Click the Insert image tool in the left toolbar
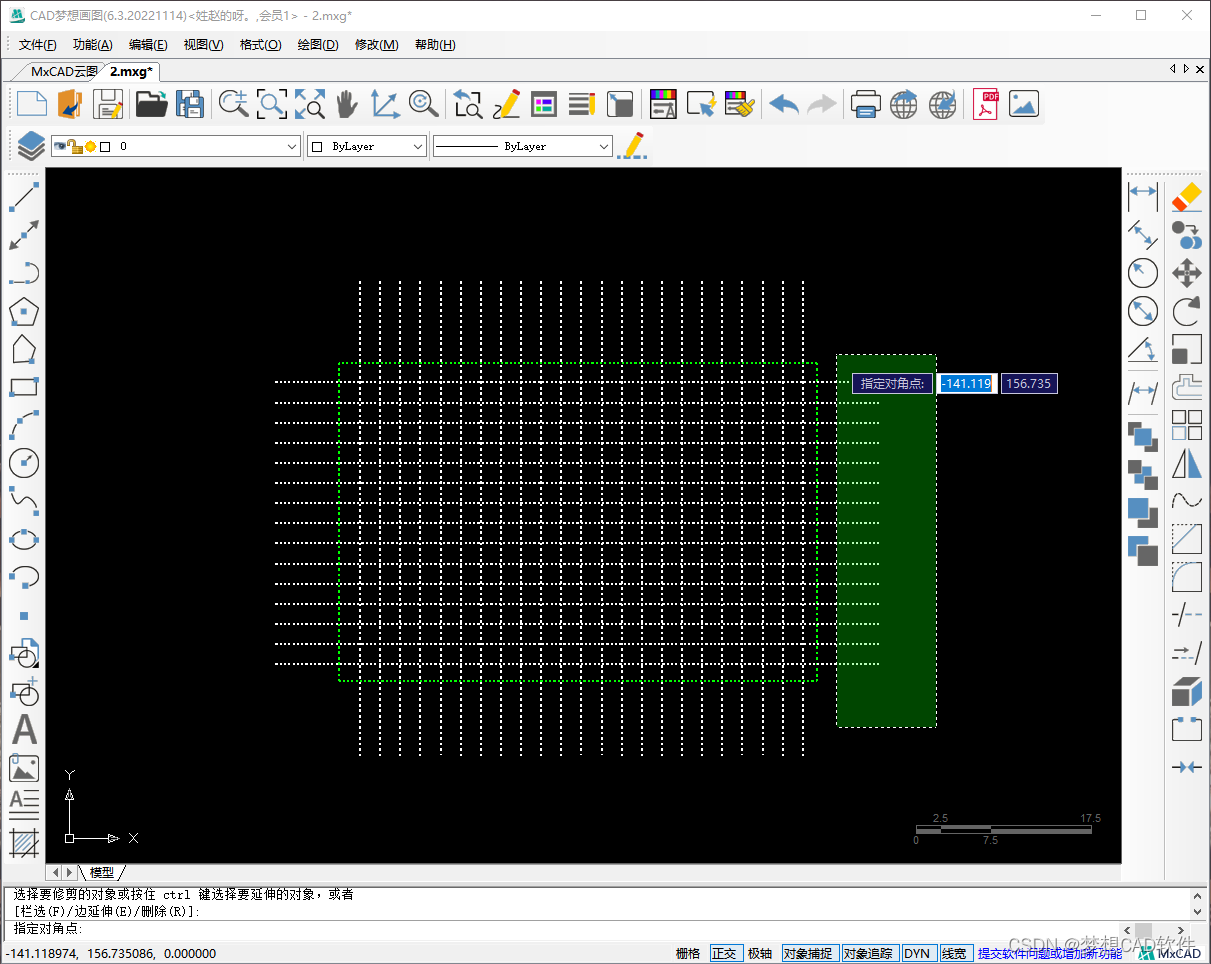 coord(24,768)
